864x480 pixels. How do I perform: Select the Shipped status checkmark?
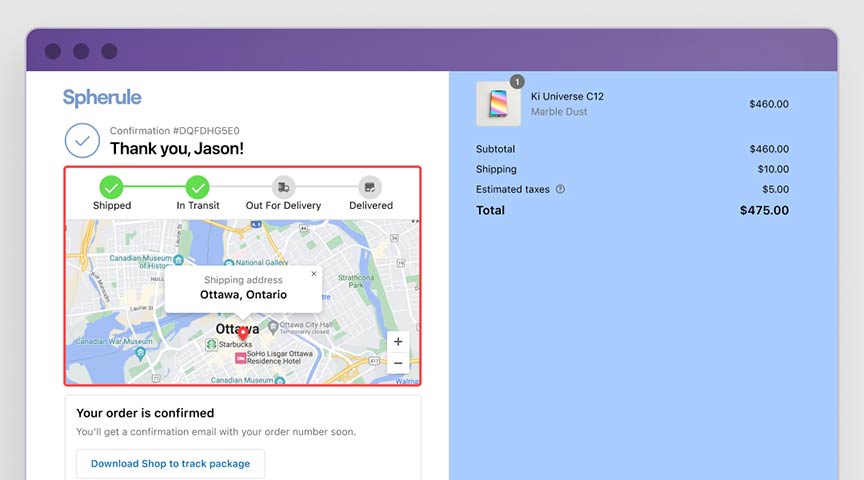tap(111, 187)
